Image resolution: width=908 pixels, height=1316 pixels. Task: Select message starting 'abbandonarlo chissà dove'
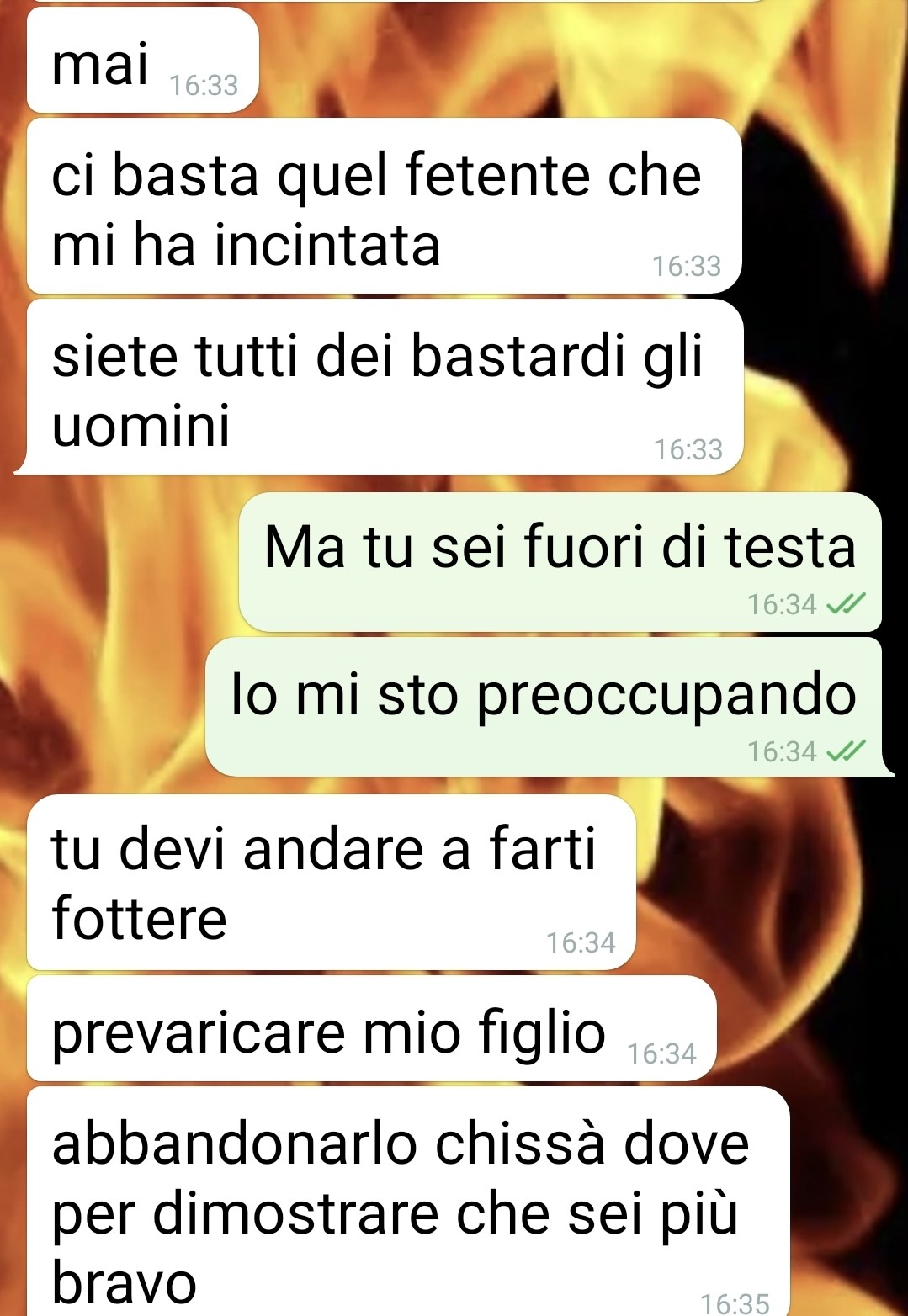(408, 1202)
